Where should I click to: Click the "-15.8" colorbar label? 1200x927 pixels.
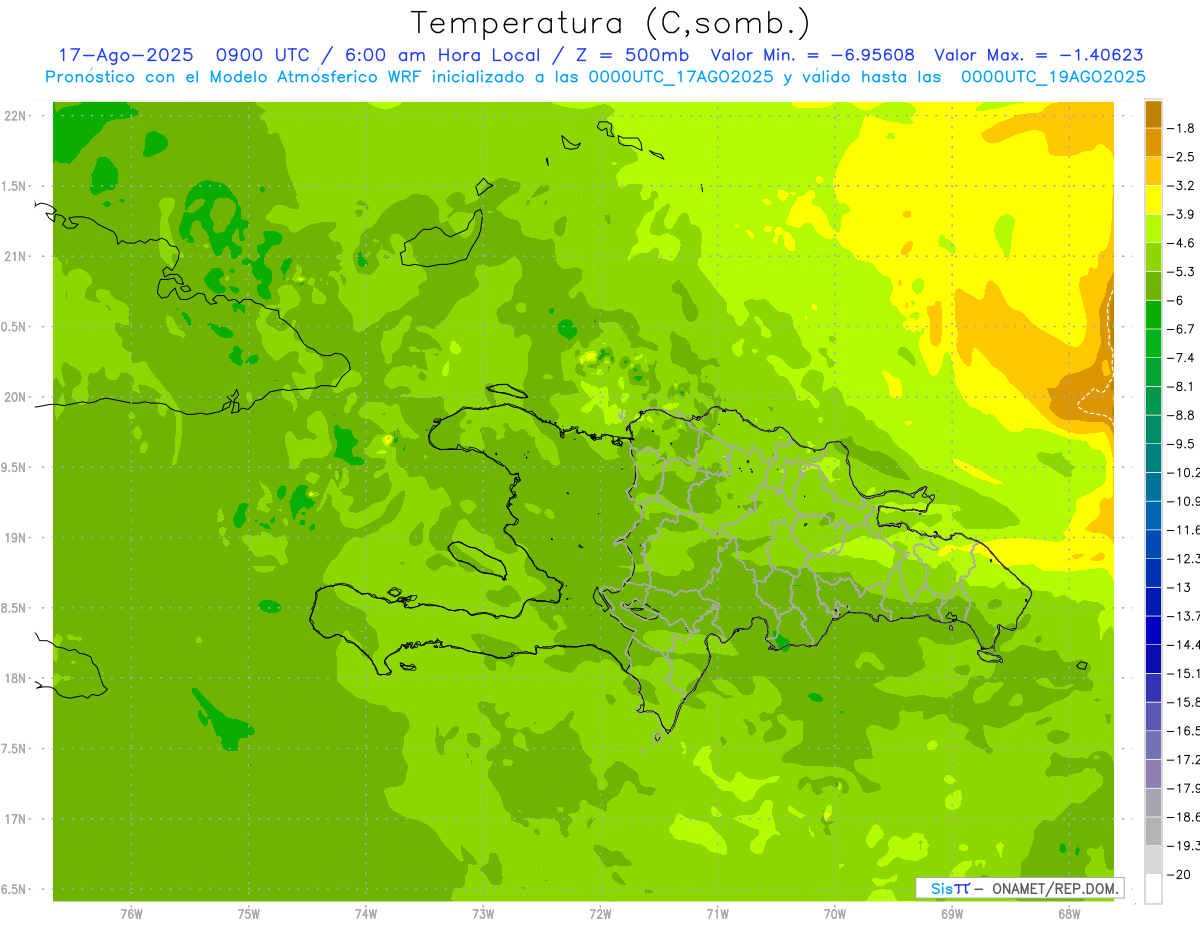point(1184,703)
